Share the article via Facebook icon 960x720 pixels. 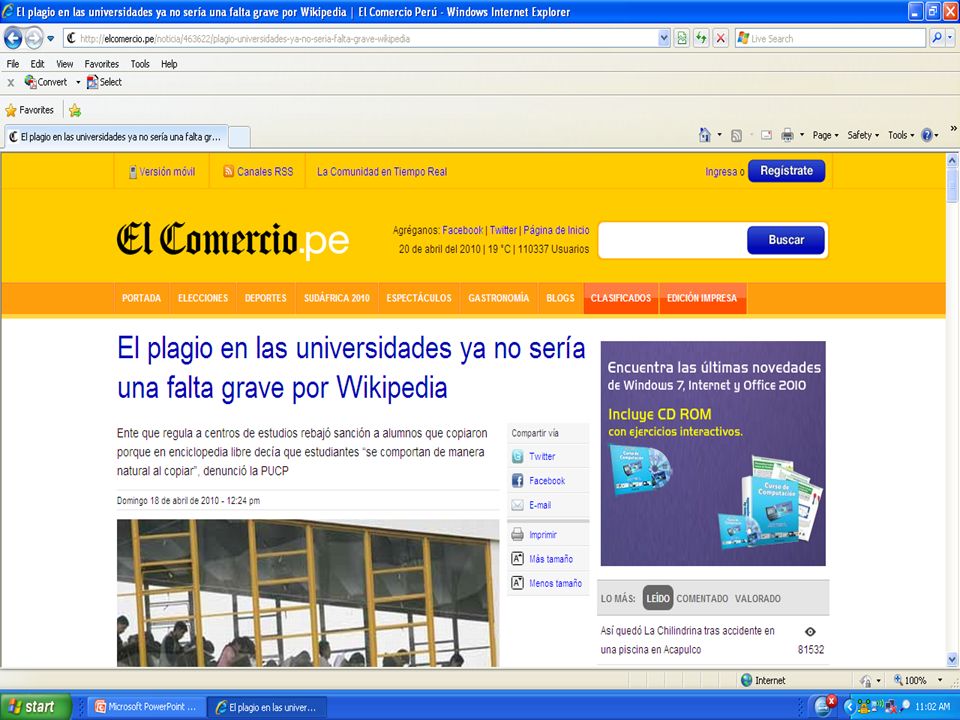point(517,481)
